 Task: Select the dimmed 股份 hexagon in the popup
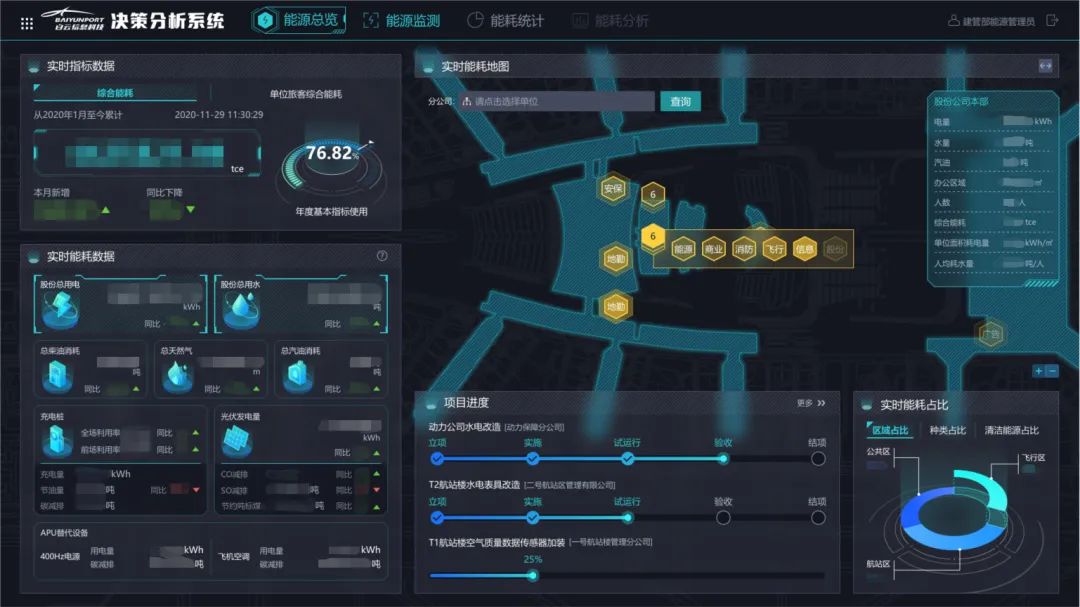(835, 249)
